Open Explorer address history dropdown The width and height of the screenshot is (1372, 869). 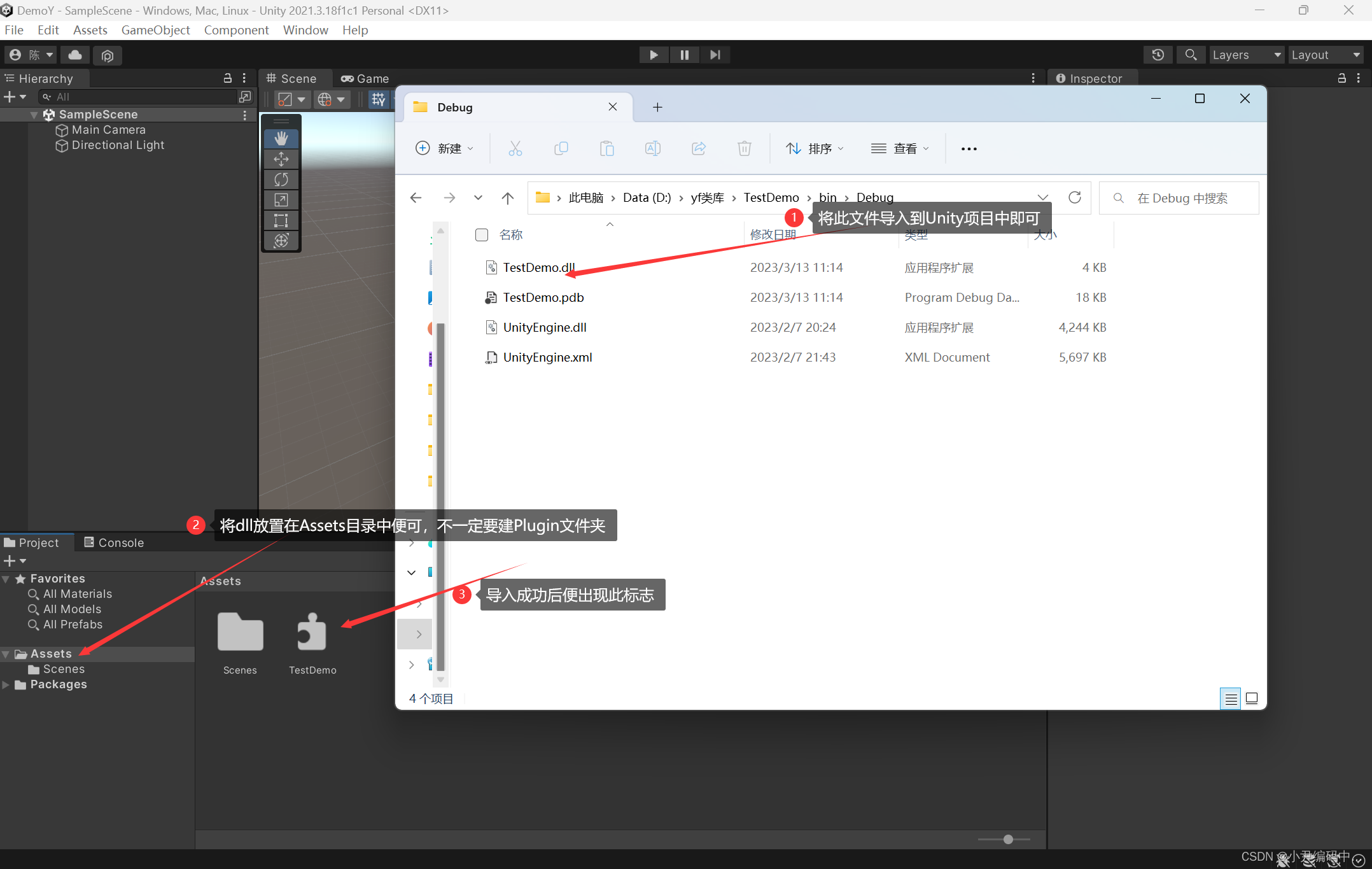1042,197
